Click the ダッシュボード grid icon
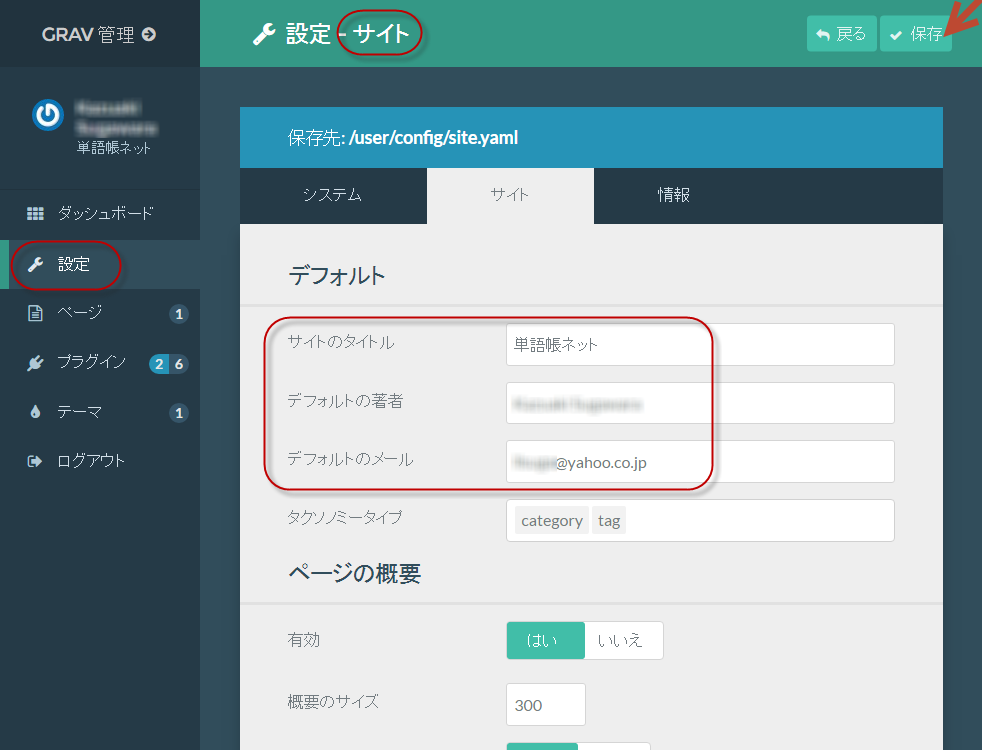This screenshot has width=982, height=750. pyautogui.click(x=35, y=213)
